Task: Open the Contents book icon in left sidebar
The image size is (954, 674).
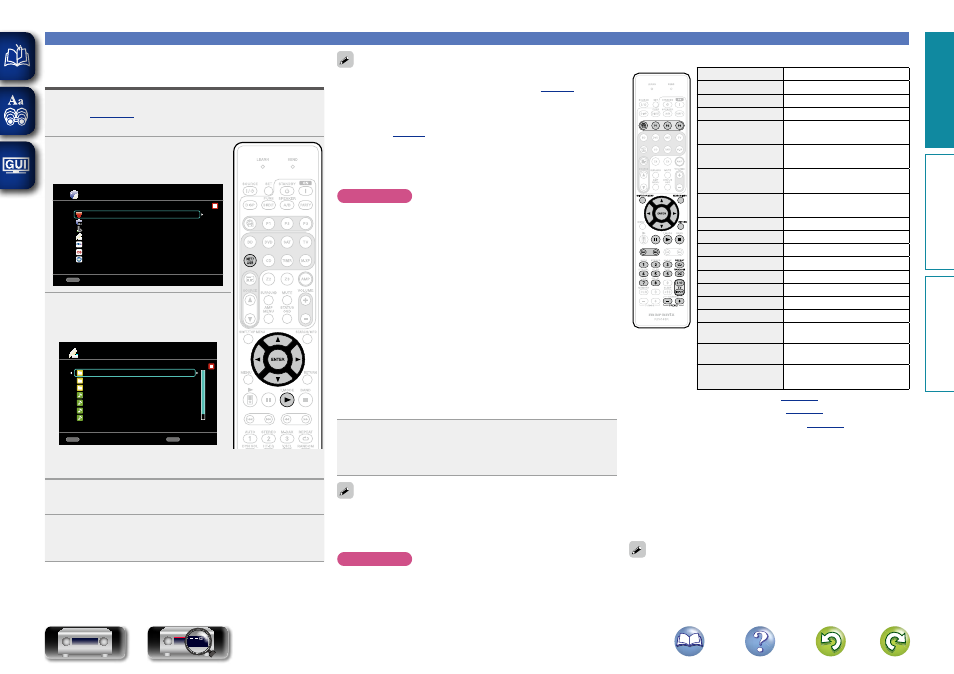Action: 16,56
